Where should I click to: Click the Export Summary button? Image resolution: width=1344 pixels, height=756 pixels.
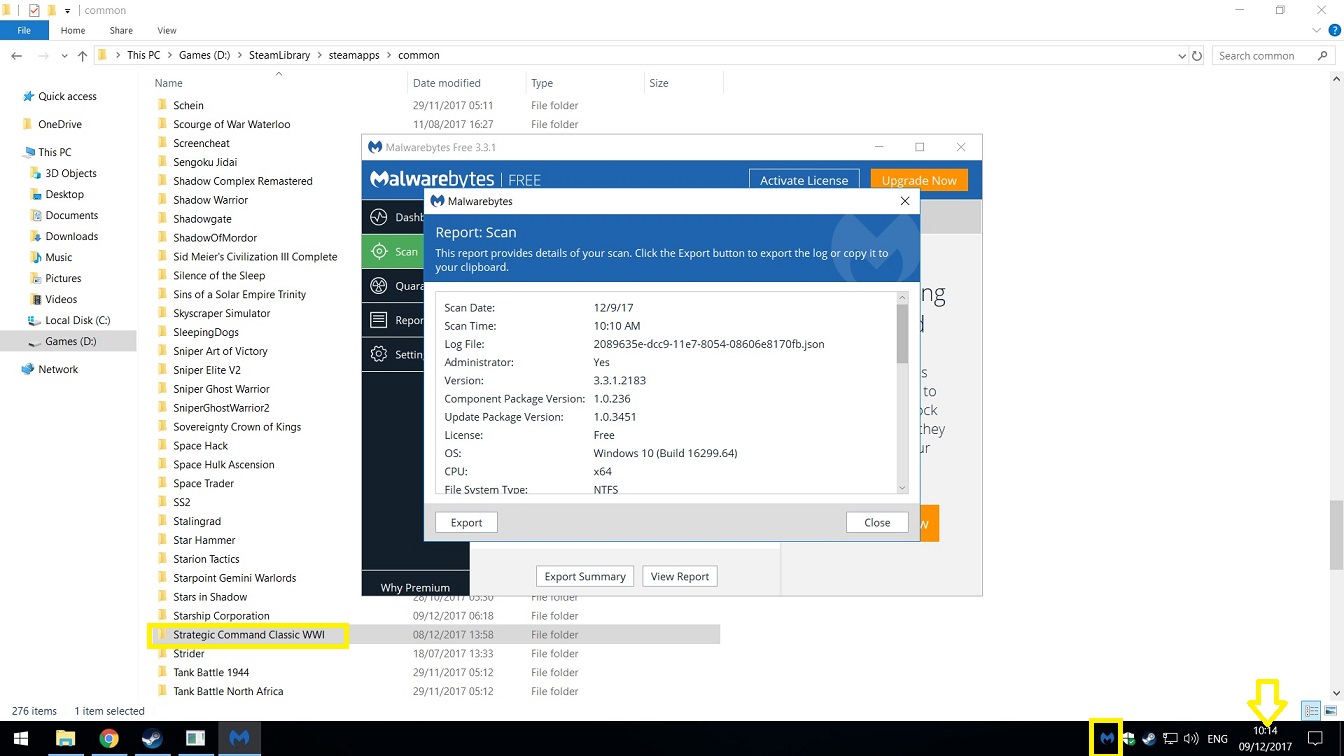point(585,576)
